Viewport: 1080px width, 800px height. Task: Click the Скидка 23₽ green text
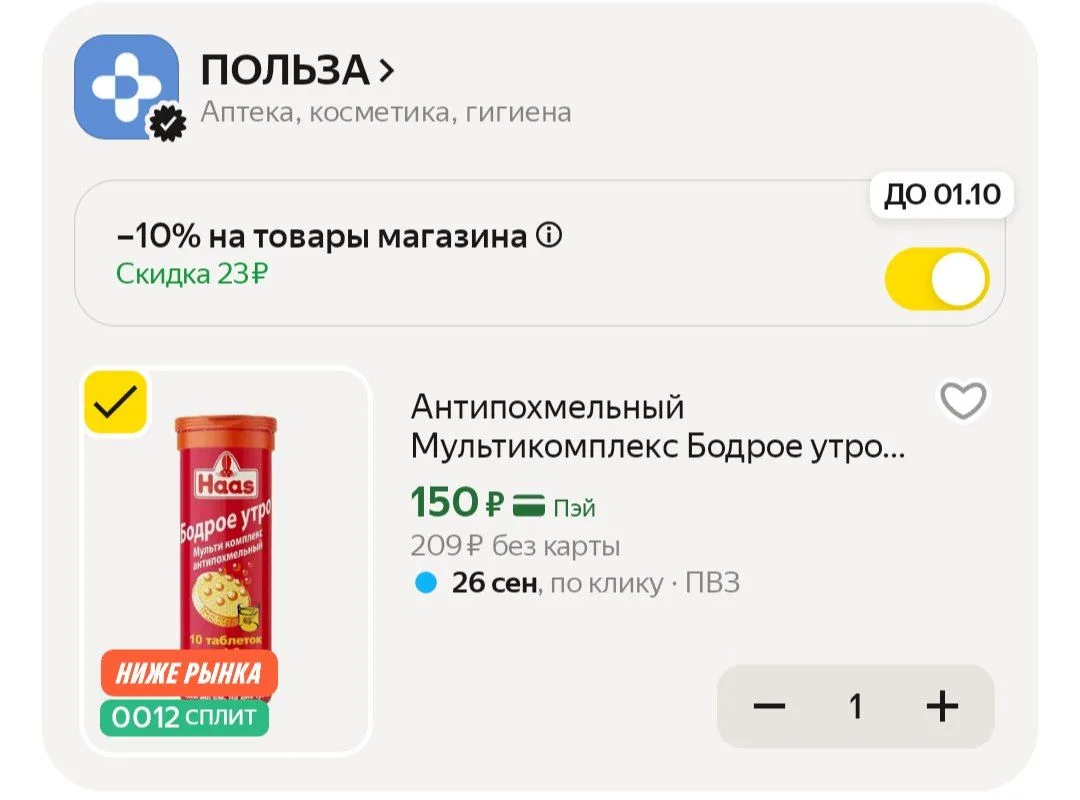click(x=191, y=274)
